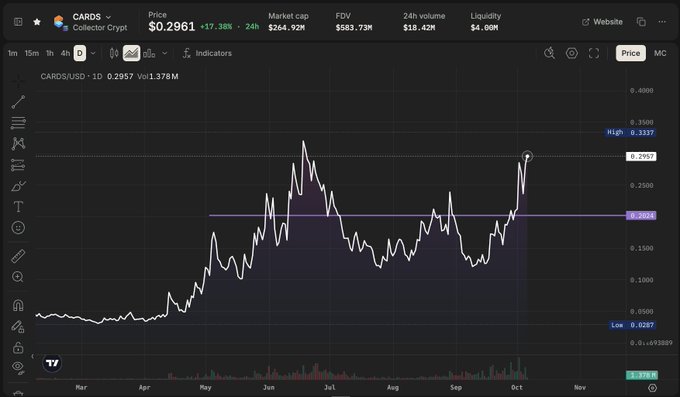Select the zoom in tool
The width and height of the screenshot is (680, 397).
coord(18,277)
